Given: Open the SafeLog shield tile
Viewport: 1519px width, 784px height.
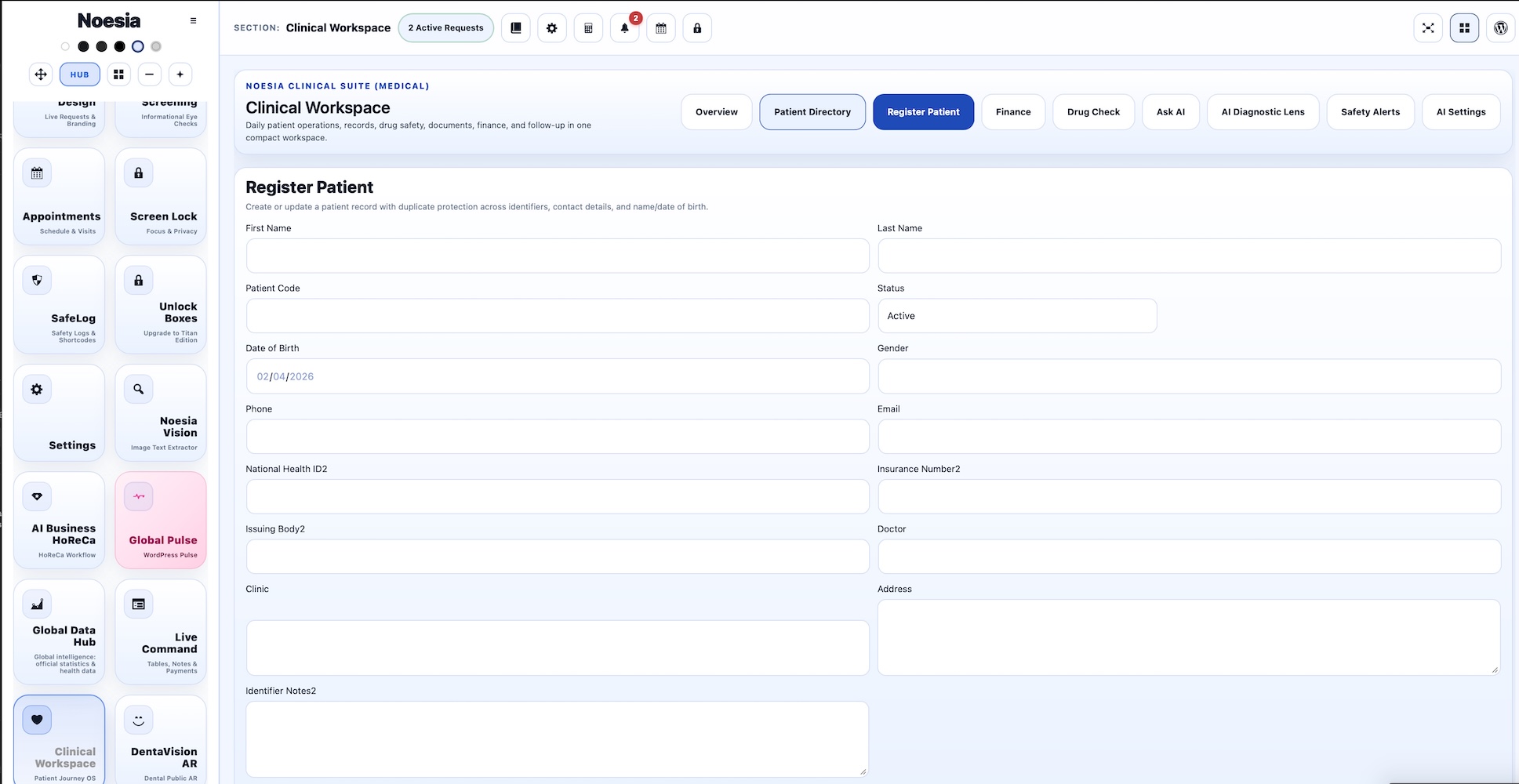Looking at the screenshot, I should tap(59, 304).
